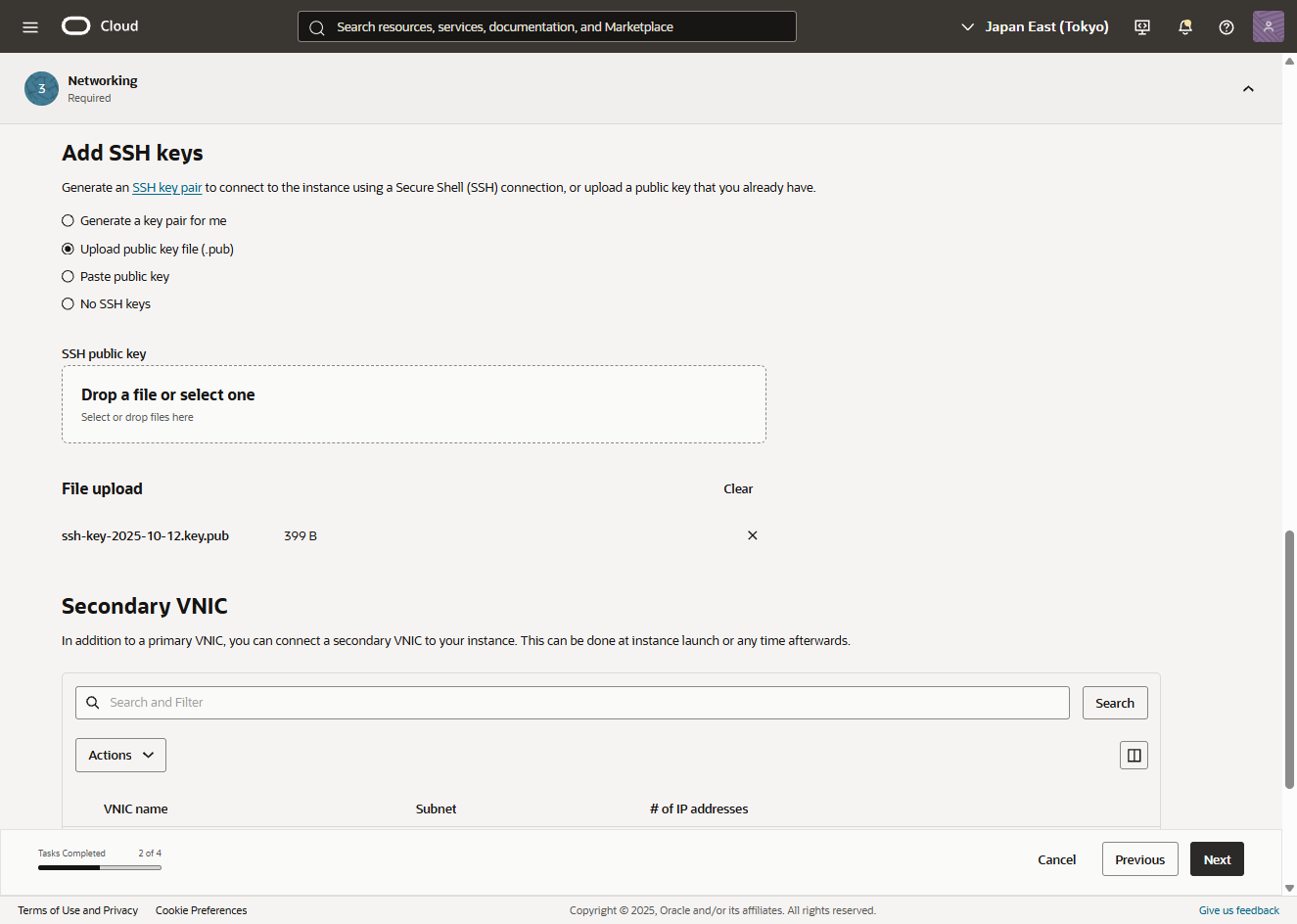Open the Cloud Shell developer tools icon
Viewport: 1297px width, 924px height.
[x=1142, y=26]
